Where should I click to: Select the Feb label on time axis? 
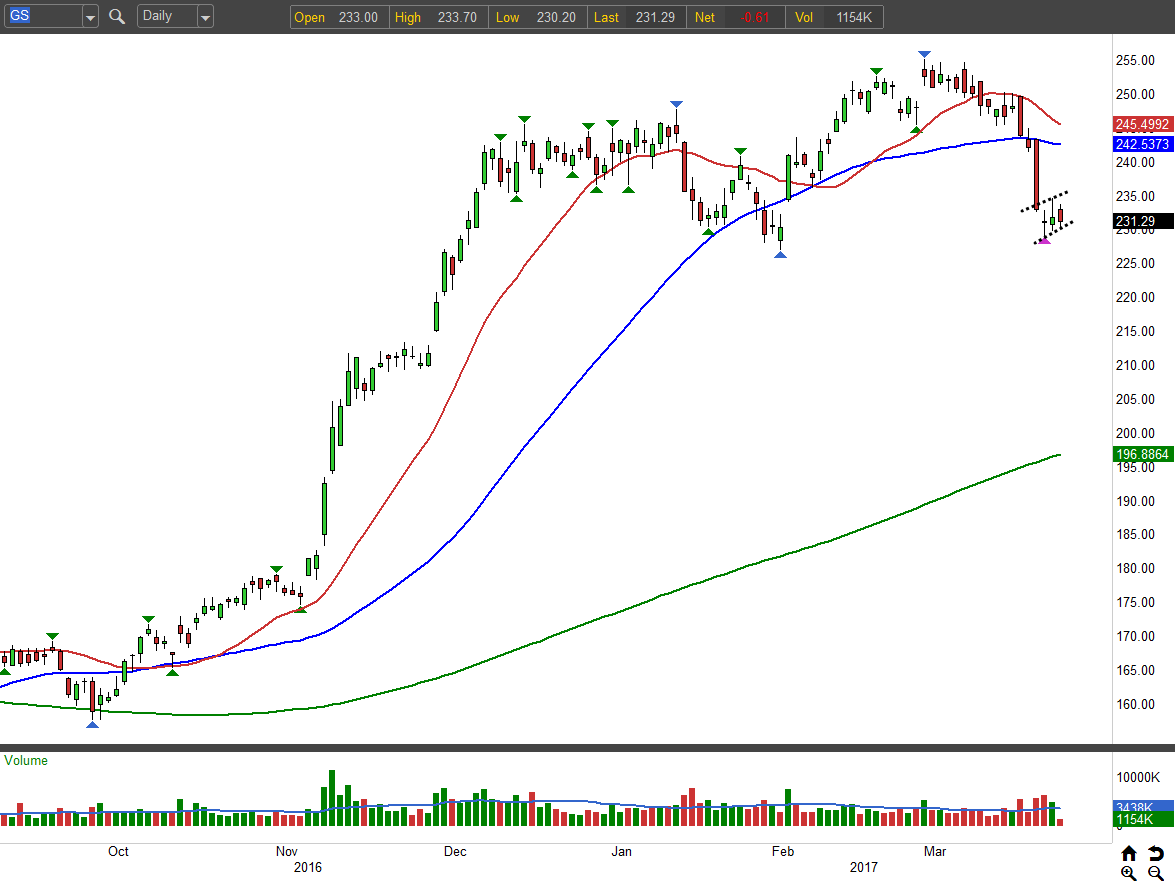click(x=783, y=852)
